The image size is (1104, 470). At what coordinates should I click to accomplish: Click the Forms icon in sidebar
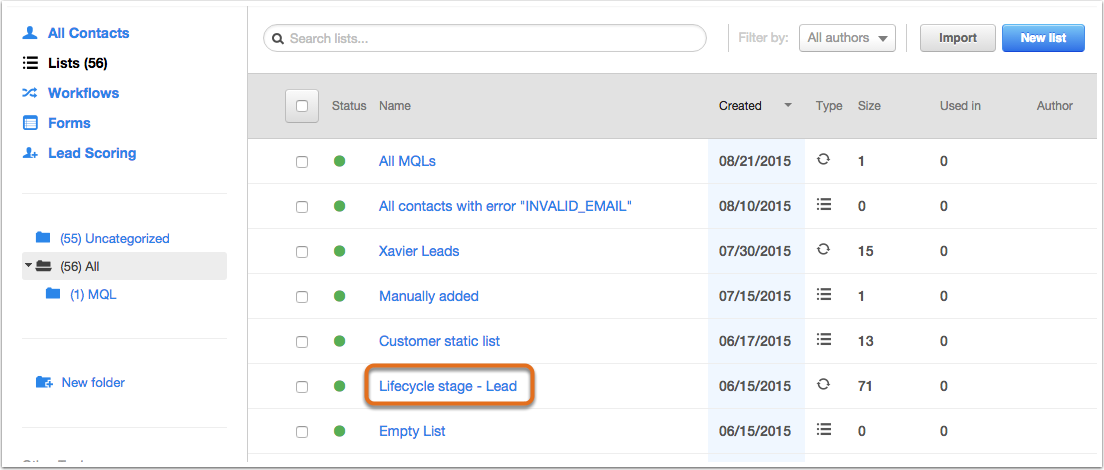tap(30, 123)
